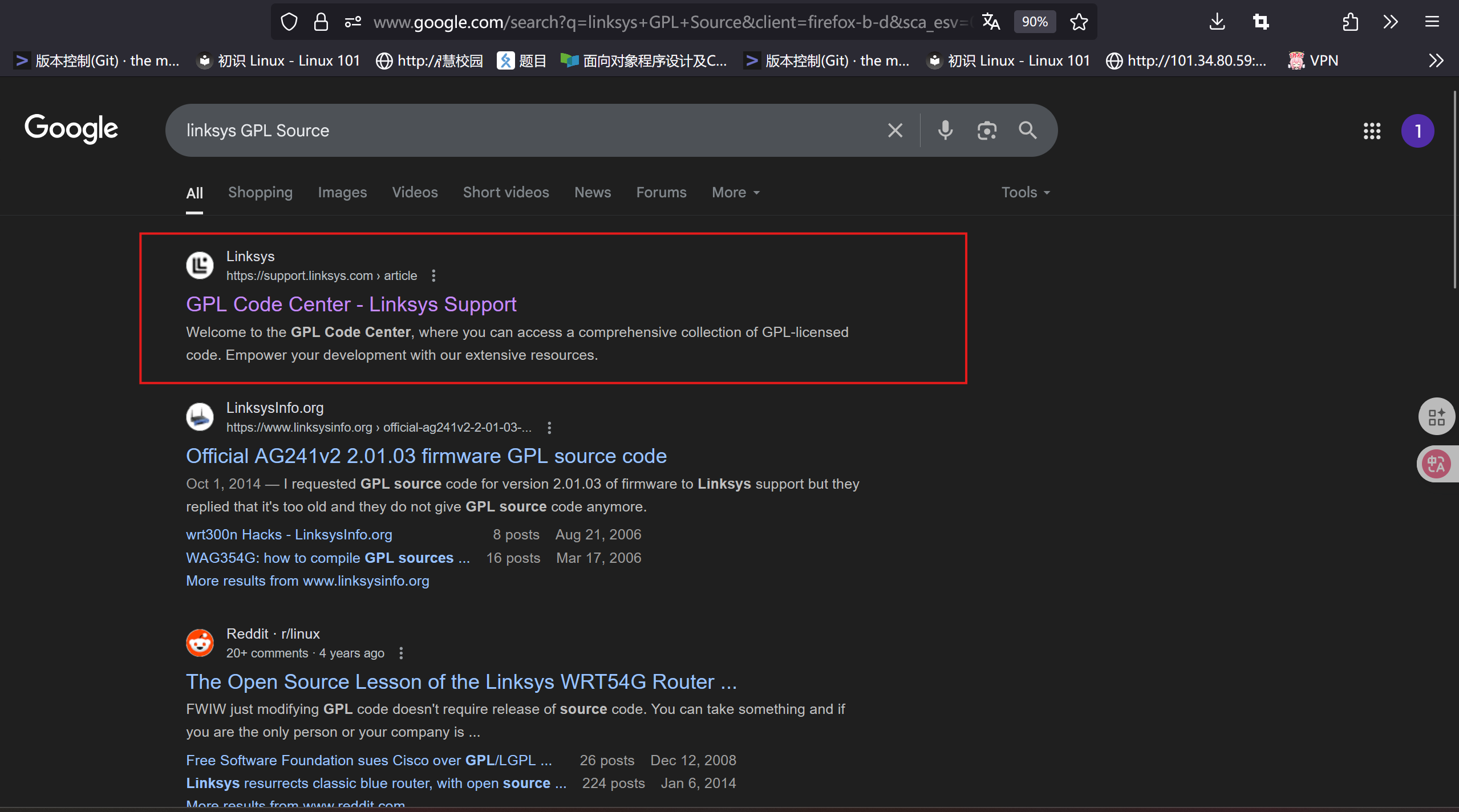
Task: Open the http://101.34.80.59 bookmark
Action: click(x=1186, y=60)
